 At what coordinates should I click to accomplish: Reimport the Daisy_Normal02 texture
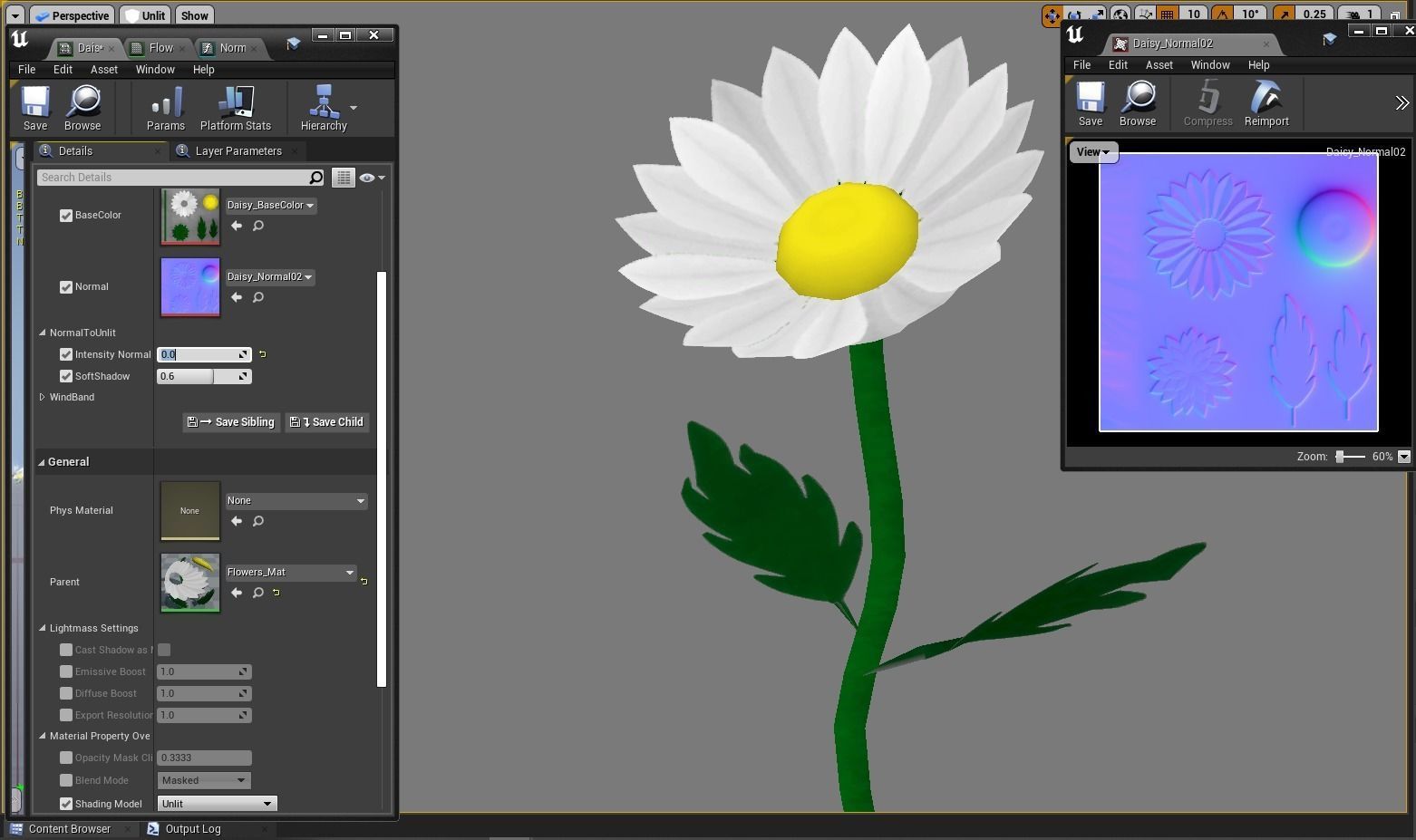[x=1266, y=104]
